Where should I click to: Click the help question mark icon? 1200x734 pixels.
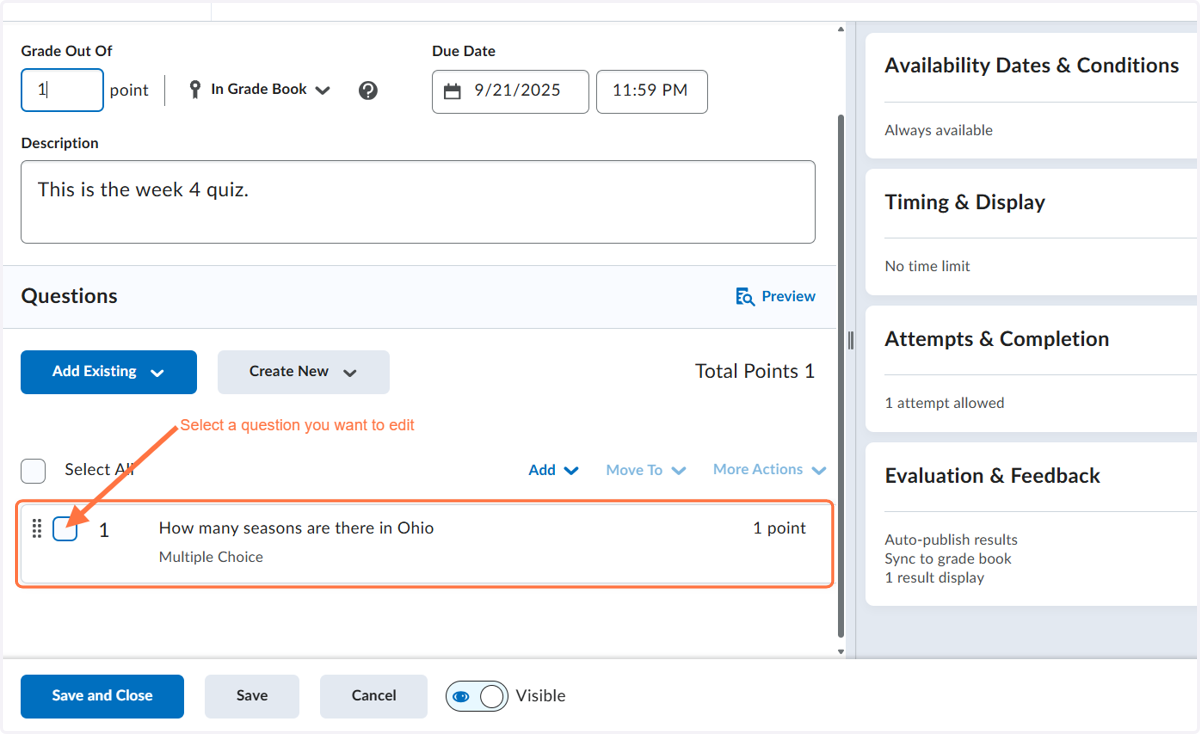(x=368, y=91)
